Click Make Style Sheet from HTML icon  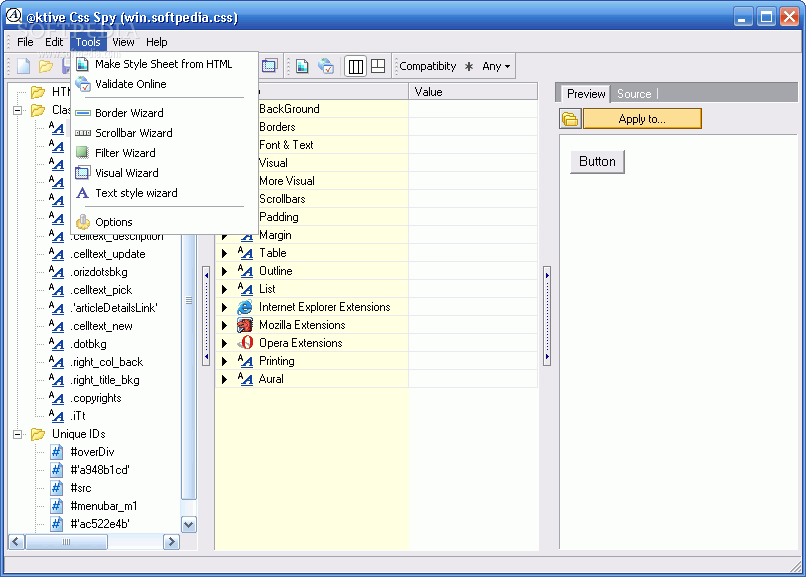point(82,64)
